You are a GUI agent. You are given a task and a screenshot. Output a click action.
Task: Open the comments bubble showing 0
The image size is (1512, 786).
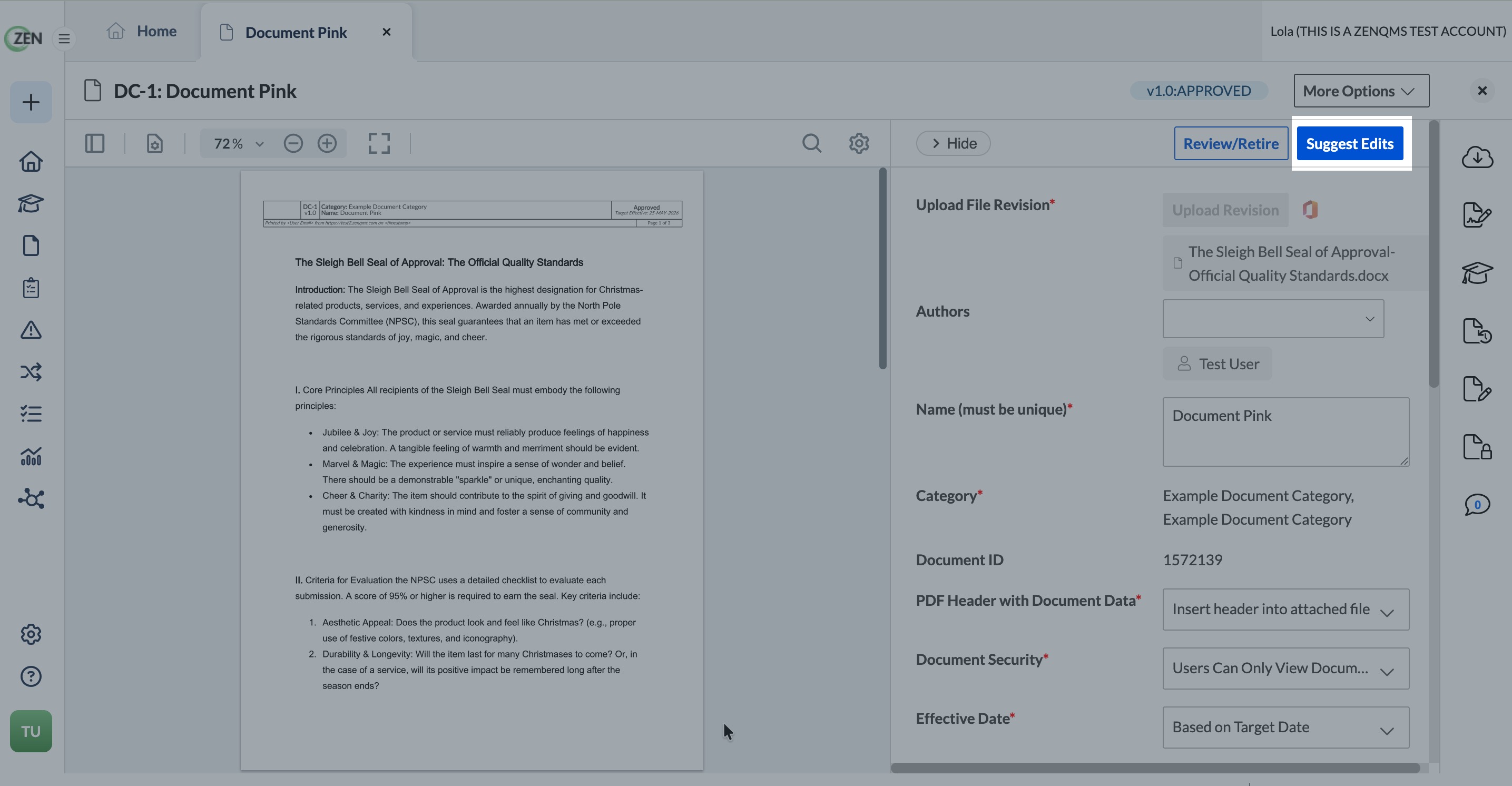click(x=1477, y=505)
